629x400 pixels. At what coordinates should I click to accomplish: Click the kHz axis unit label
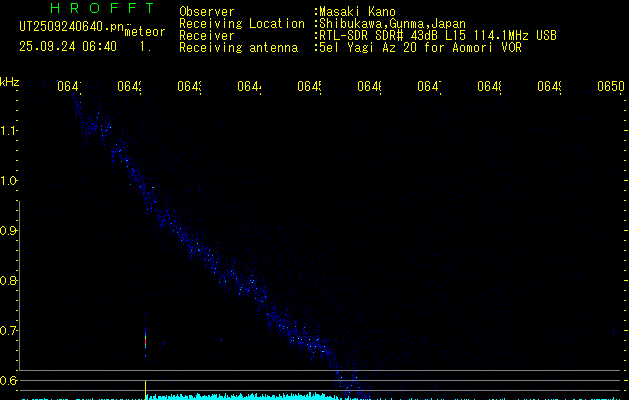click(x=9, y=81)
